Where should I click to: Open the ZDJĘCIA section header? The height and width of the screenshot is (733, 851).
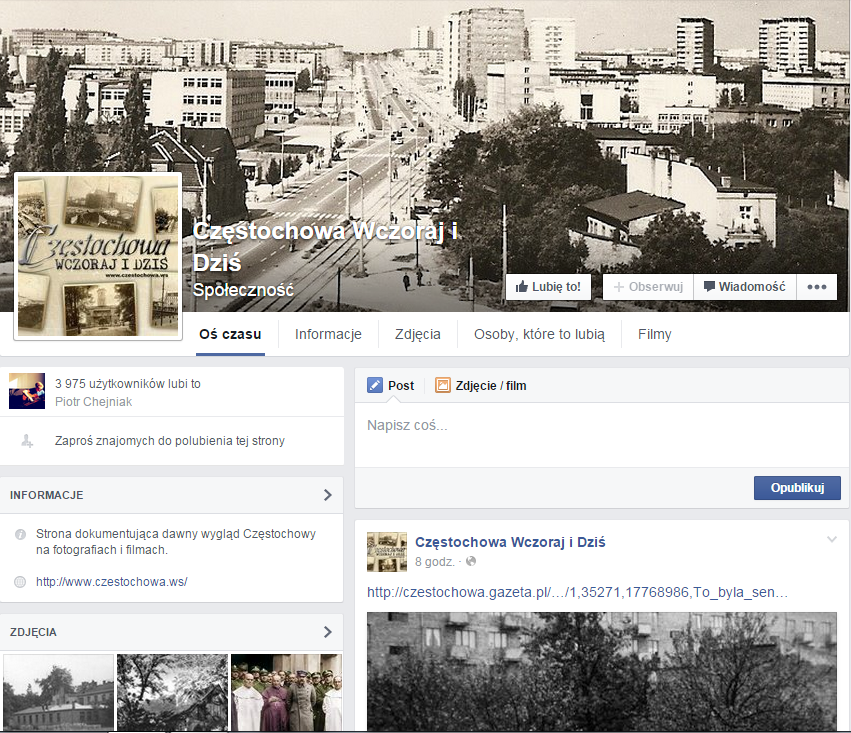click(172, 632)
